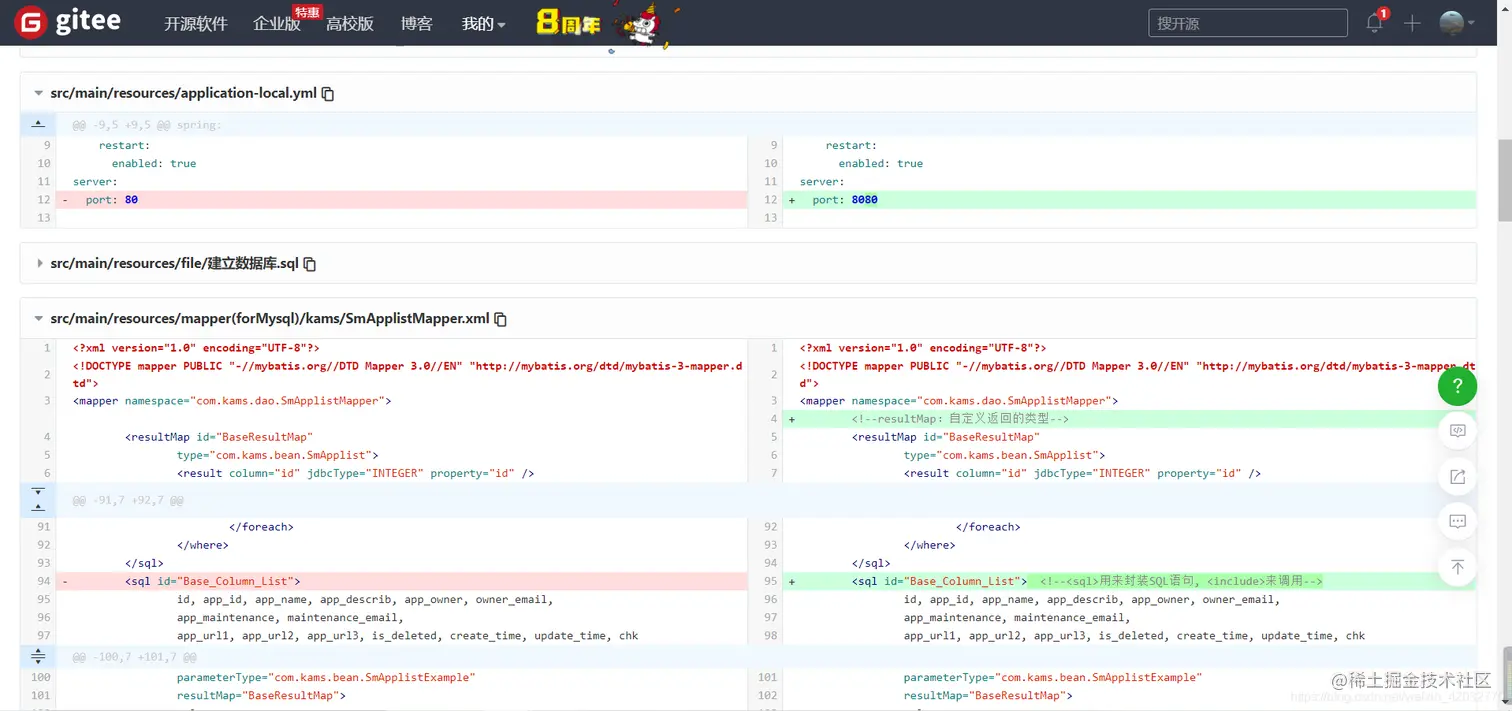Open the SmApplistMapper.xml file link
Screen dimensions: 1512x711
(x=270, y=318)
